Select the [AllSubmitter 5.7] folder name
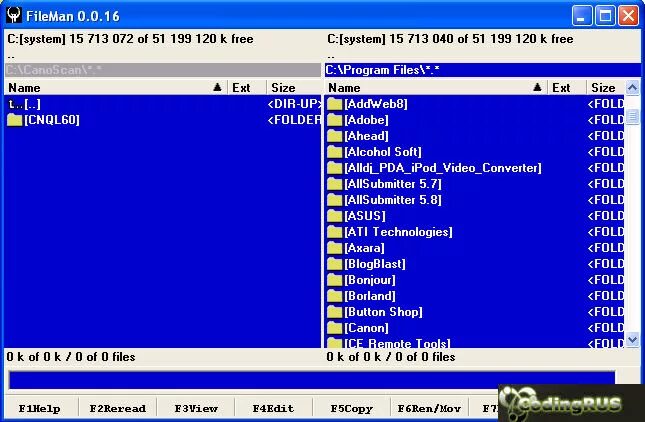This screenshot has height=422, width=645. tap(393, 184)
